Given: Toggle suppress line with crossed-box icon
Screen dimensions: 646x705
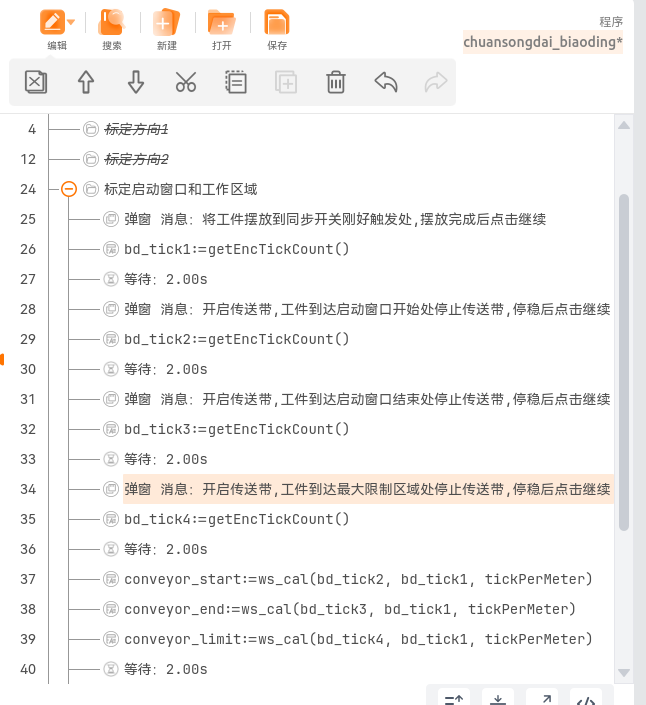Looking at the screenshot, I should (36, 82).
